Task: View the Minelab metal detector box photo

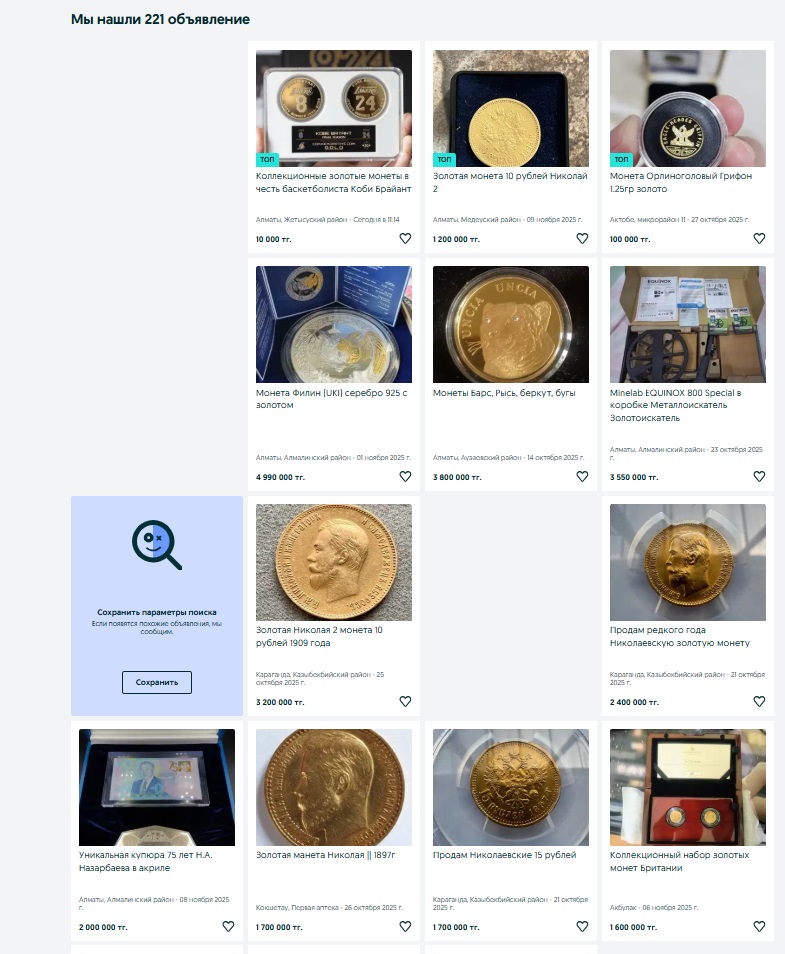Action: tap(688, 324)
